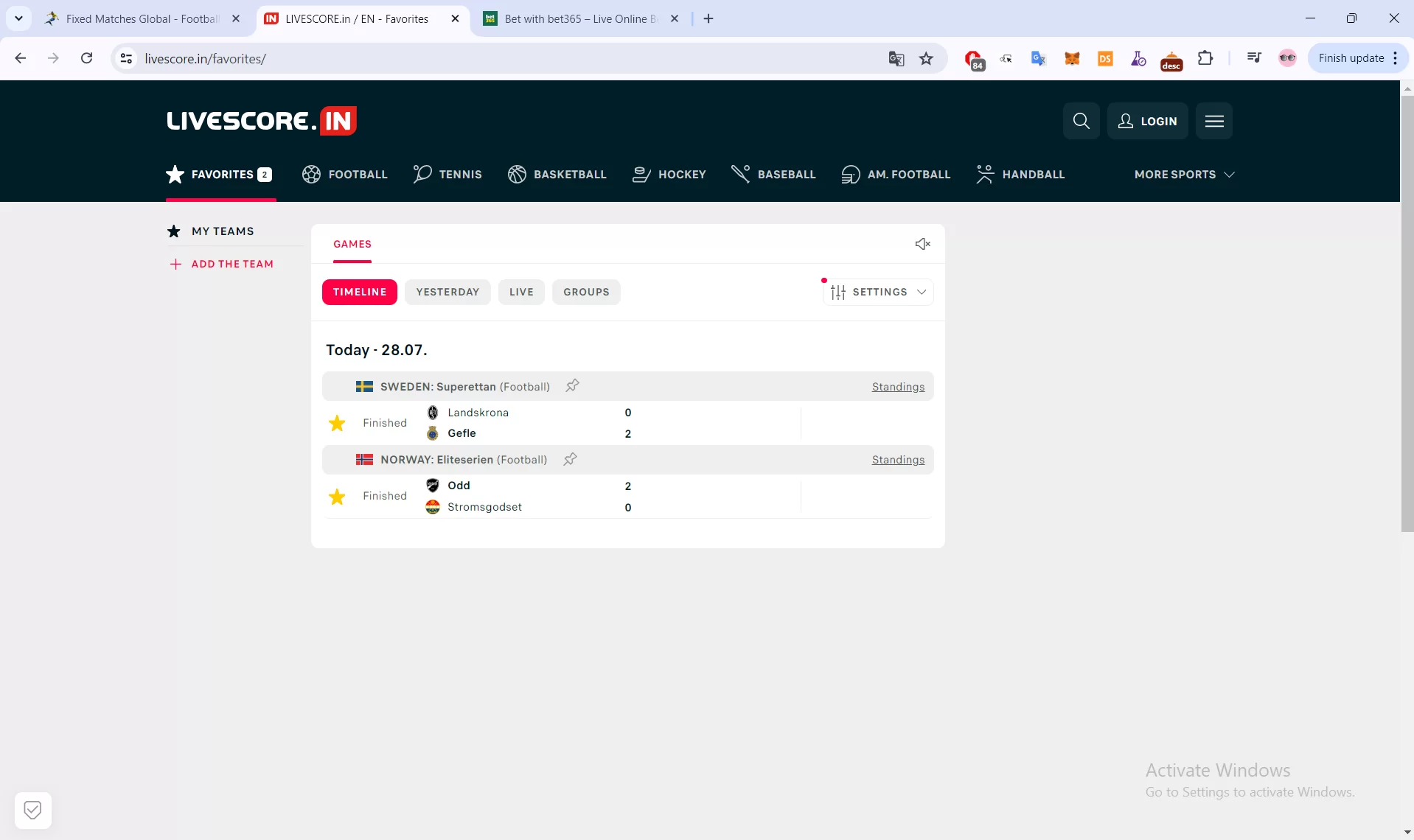Select the Games tab
Viewport: 1414px width, 840px height.
(352, 244)
